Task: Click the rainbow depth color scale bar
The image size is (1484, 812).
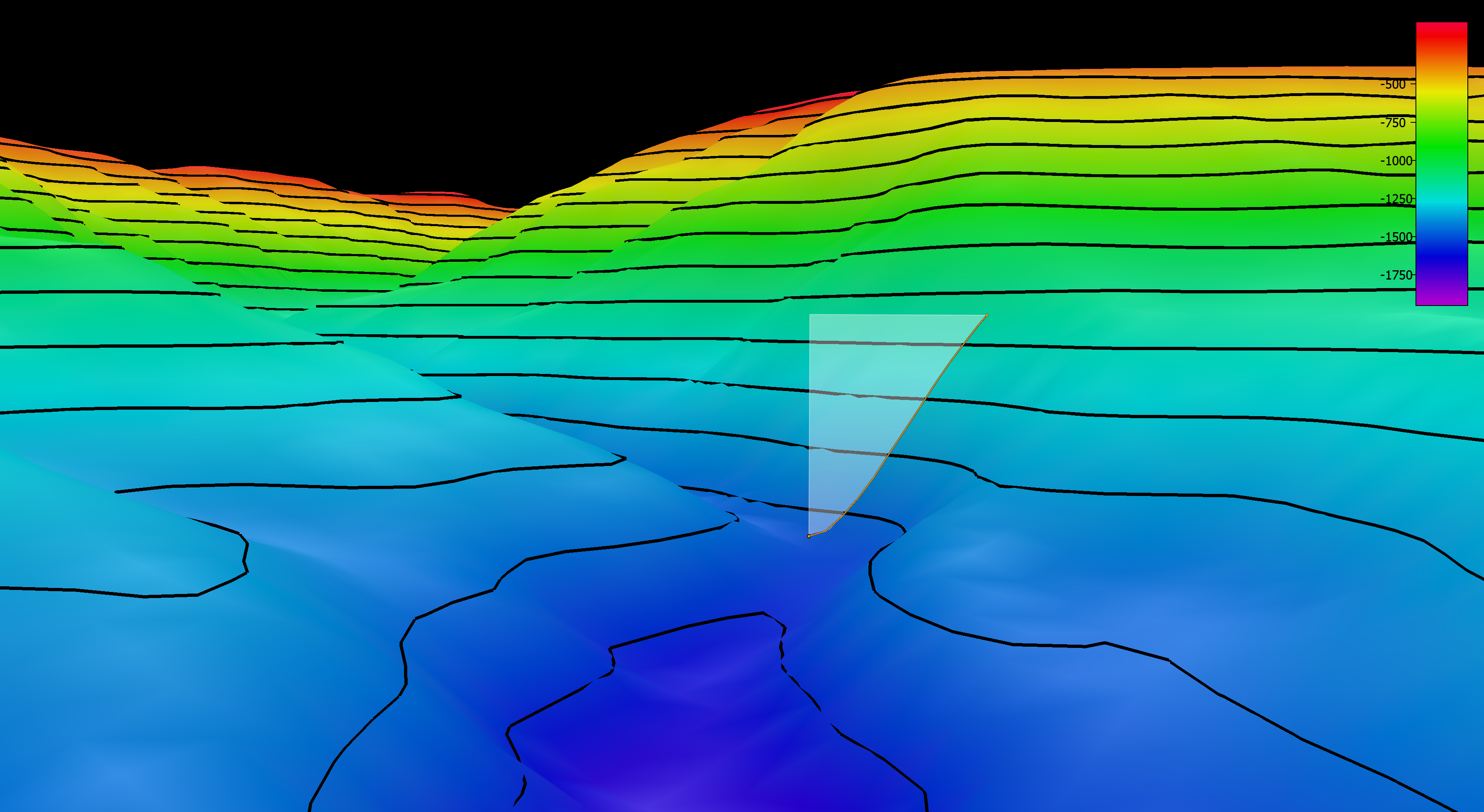Action: 1441,164
